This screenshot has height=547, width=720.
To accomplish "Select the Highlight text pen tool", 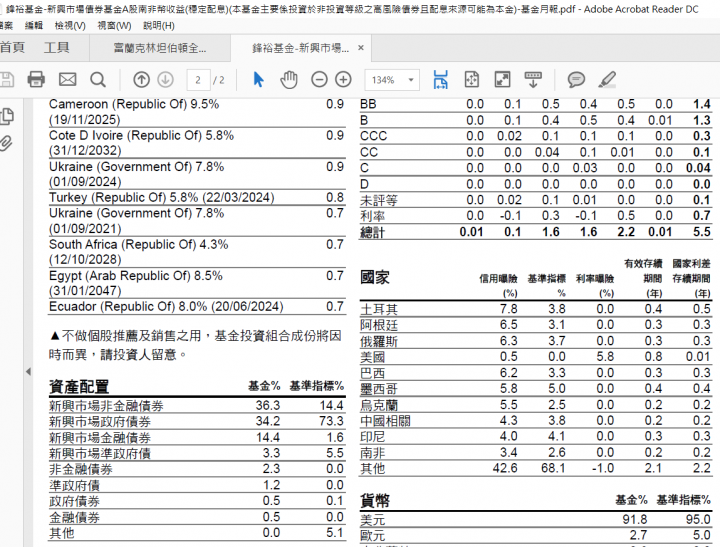I will coord(607,80).
